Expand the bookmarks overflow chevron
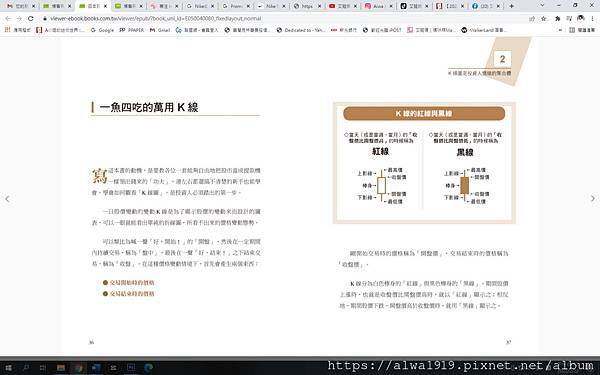This screenshot has height=375, width=600. [x=561, y=30]
